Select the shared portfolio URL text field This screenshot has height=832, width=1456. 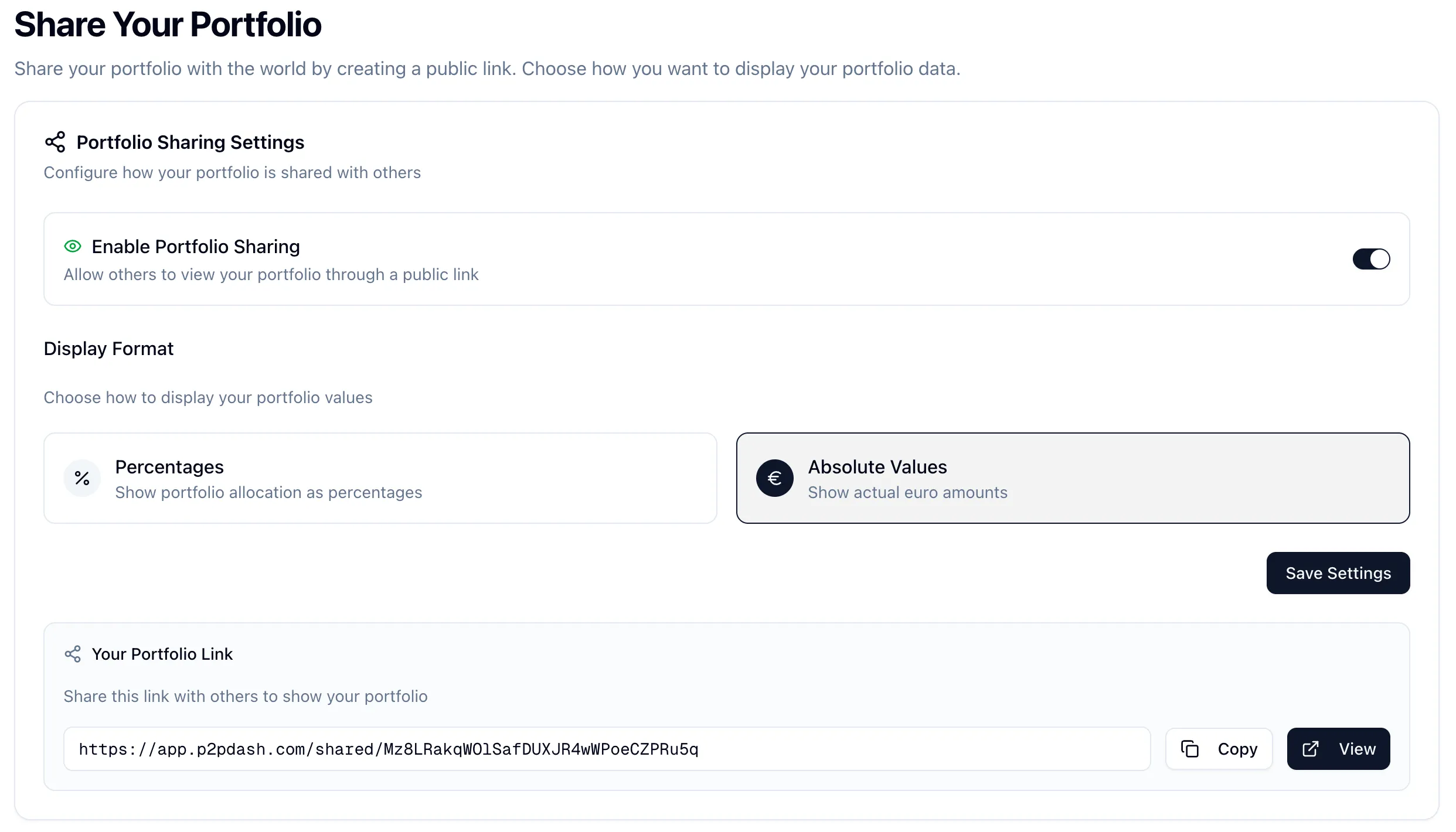pyautogui.click(x=607, y=748)
